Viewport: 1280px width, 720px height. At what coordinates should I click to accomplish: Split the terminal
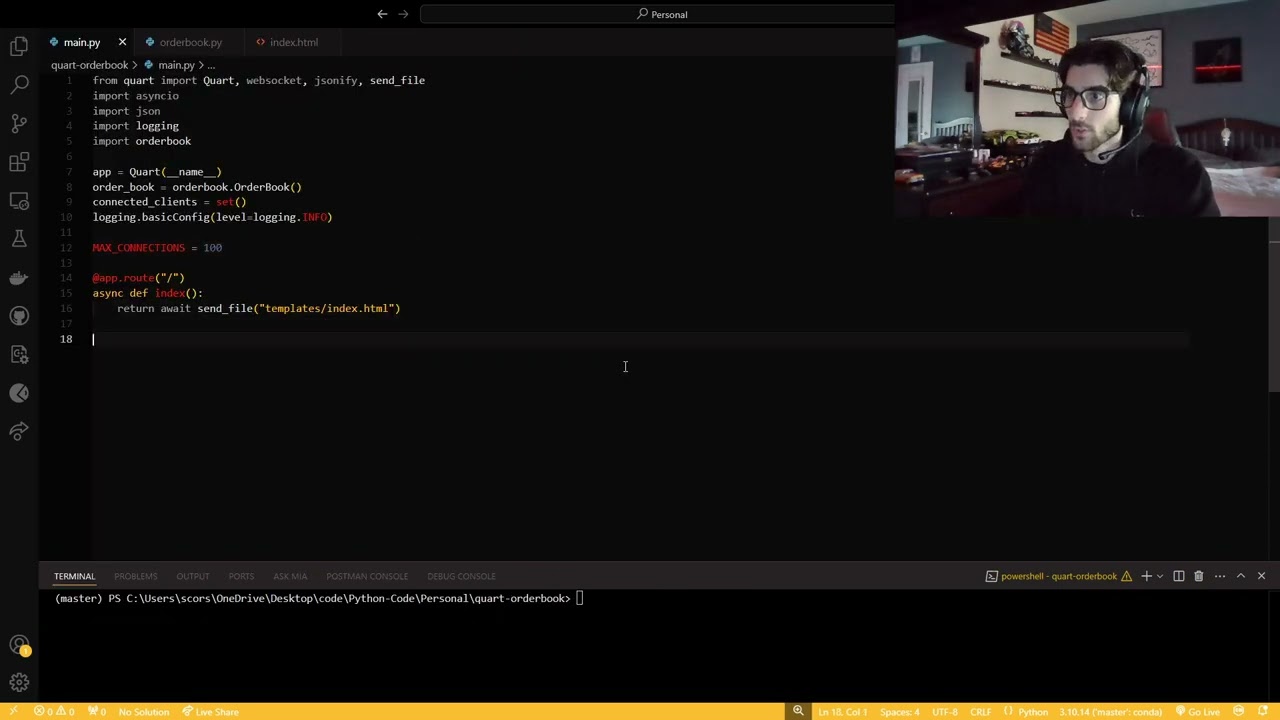(1179, 576)
